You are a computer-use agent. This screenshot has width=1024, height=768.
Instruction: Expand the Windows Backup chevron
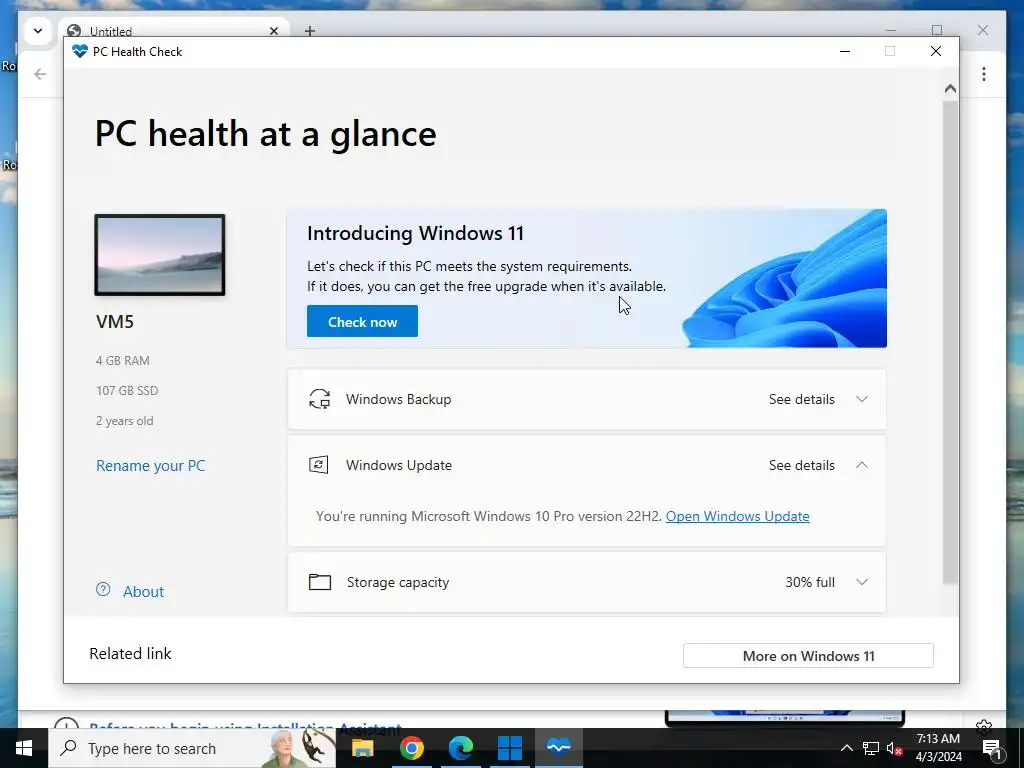[x=861, y=399]
